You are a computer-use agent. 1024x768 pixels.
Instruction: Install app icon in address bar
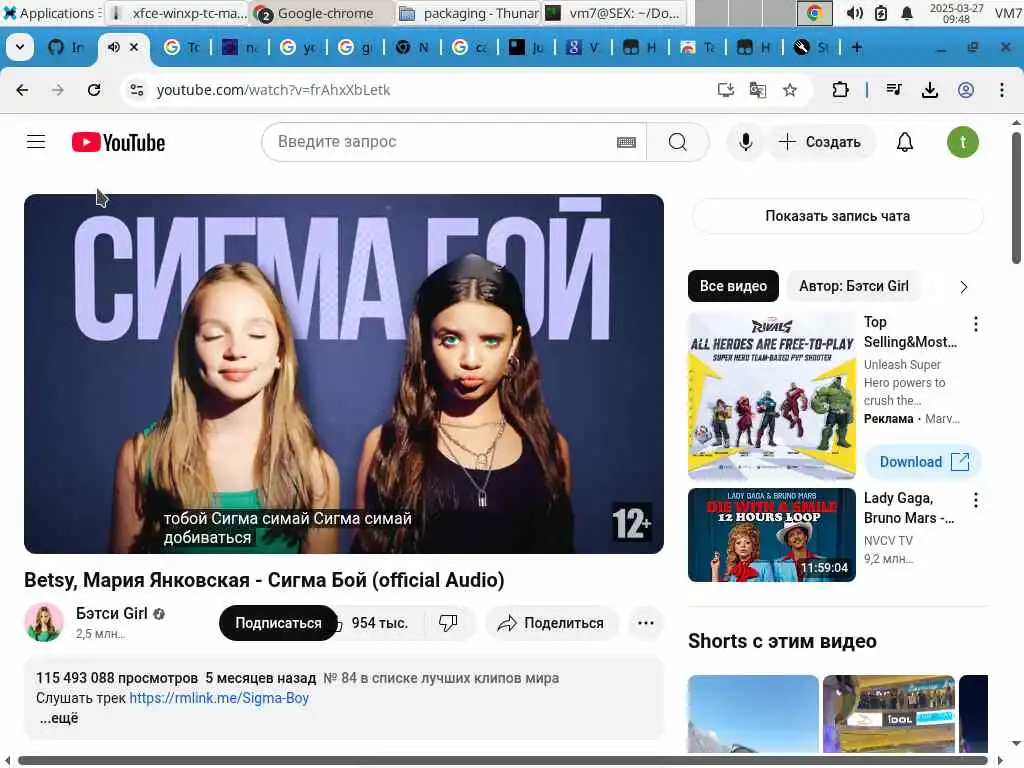pyautogui.click(x=726, y=90)
